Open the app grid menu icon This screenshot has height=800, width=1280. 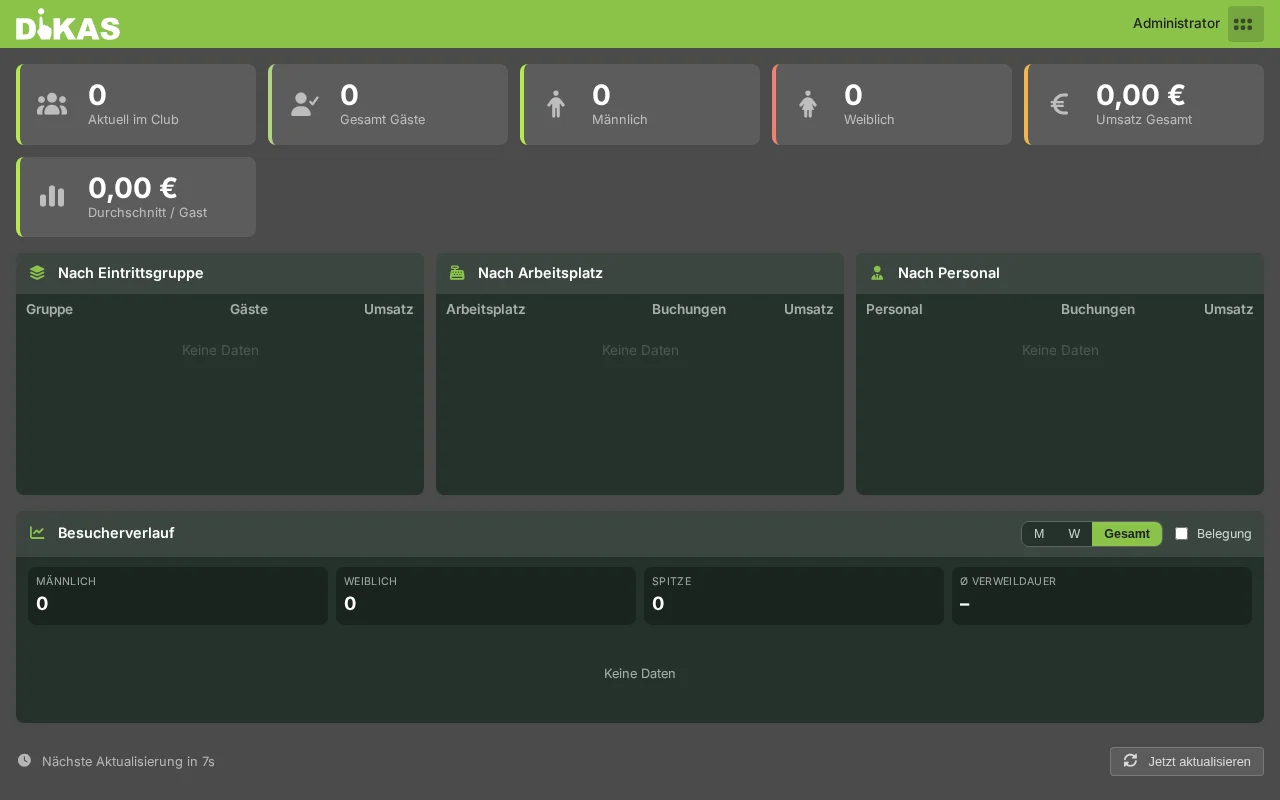(x=1245, y=24)
